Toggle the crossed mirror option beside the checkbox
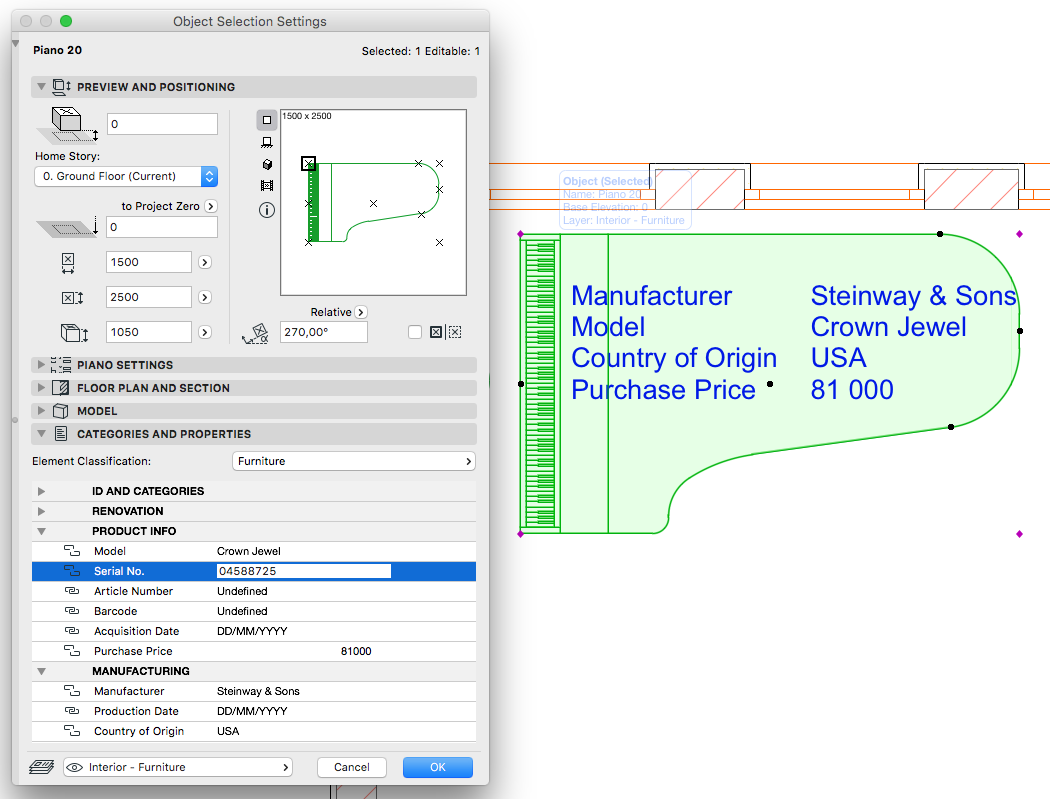Image resolution: width=1050 pixels, height=799 pixels. pyautogui.click(x=435, y=331)
